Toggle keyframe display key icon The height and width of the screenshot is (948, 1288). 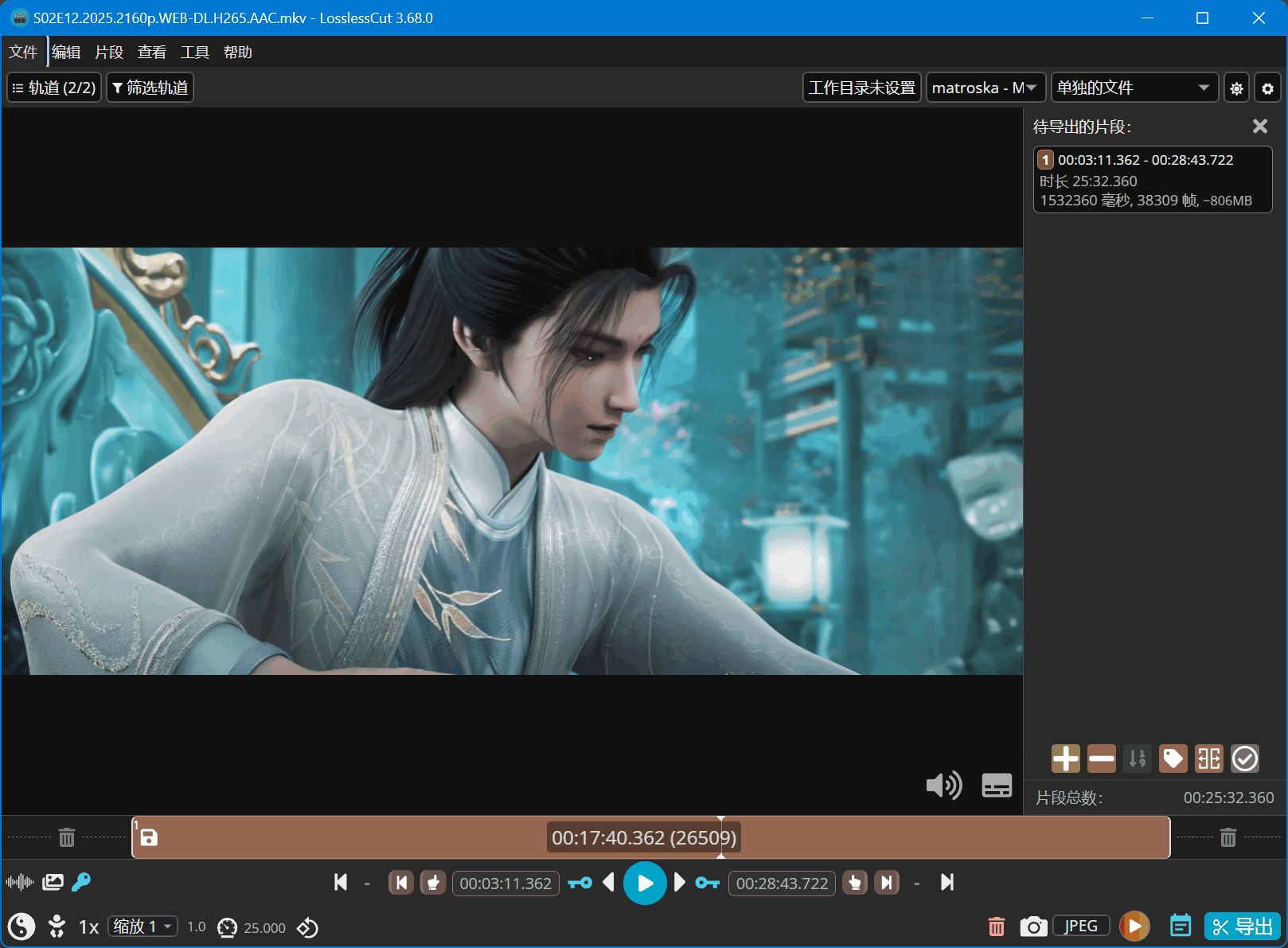[x=81, y=882]
